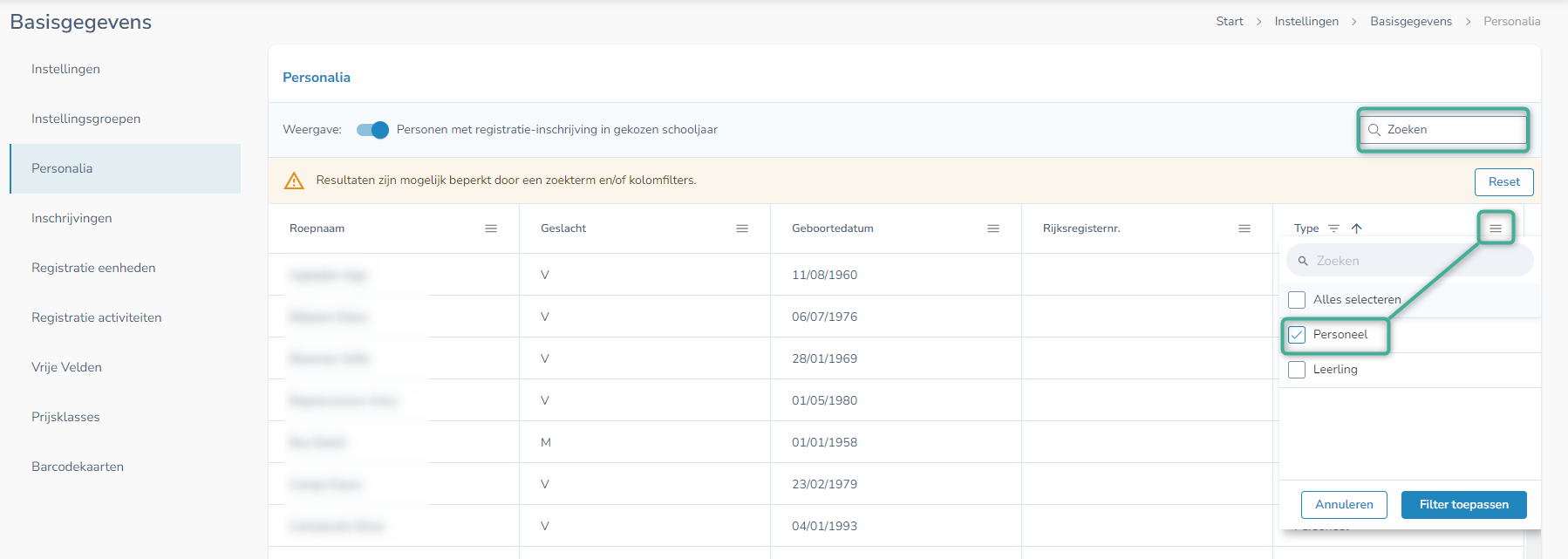Open the Roepnaam column menu icon
The width and height of the screenshot is (1568, 559).
pos(491,228)
